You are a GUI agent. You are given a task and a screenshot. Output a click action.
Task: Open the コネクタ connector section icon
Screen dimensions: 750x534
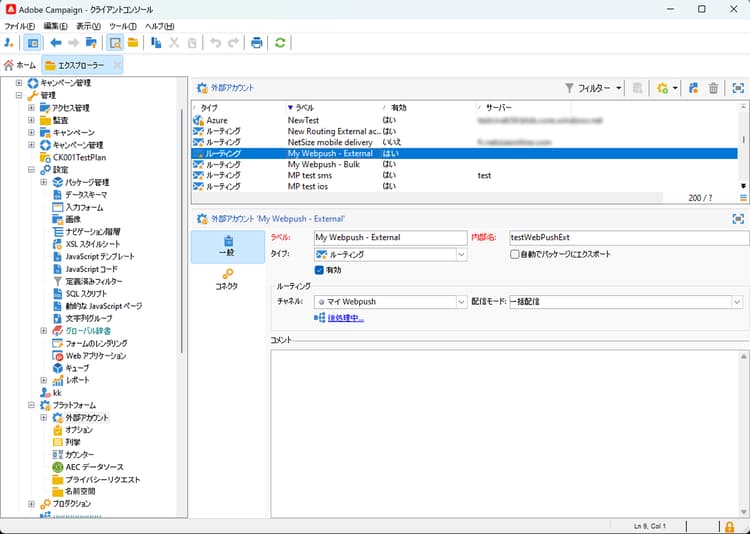[x=227, y=275]
